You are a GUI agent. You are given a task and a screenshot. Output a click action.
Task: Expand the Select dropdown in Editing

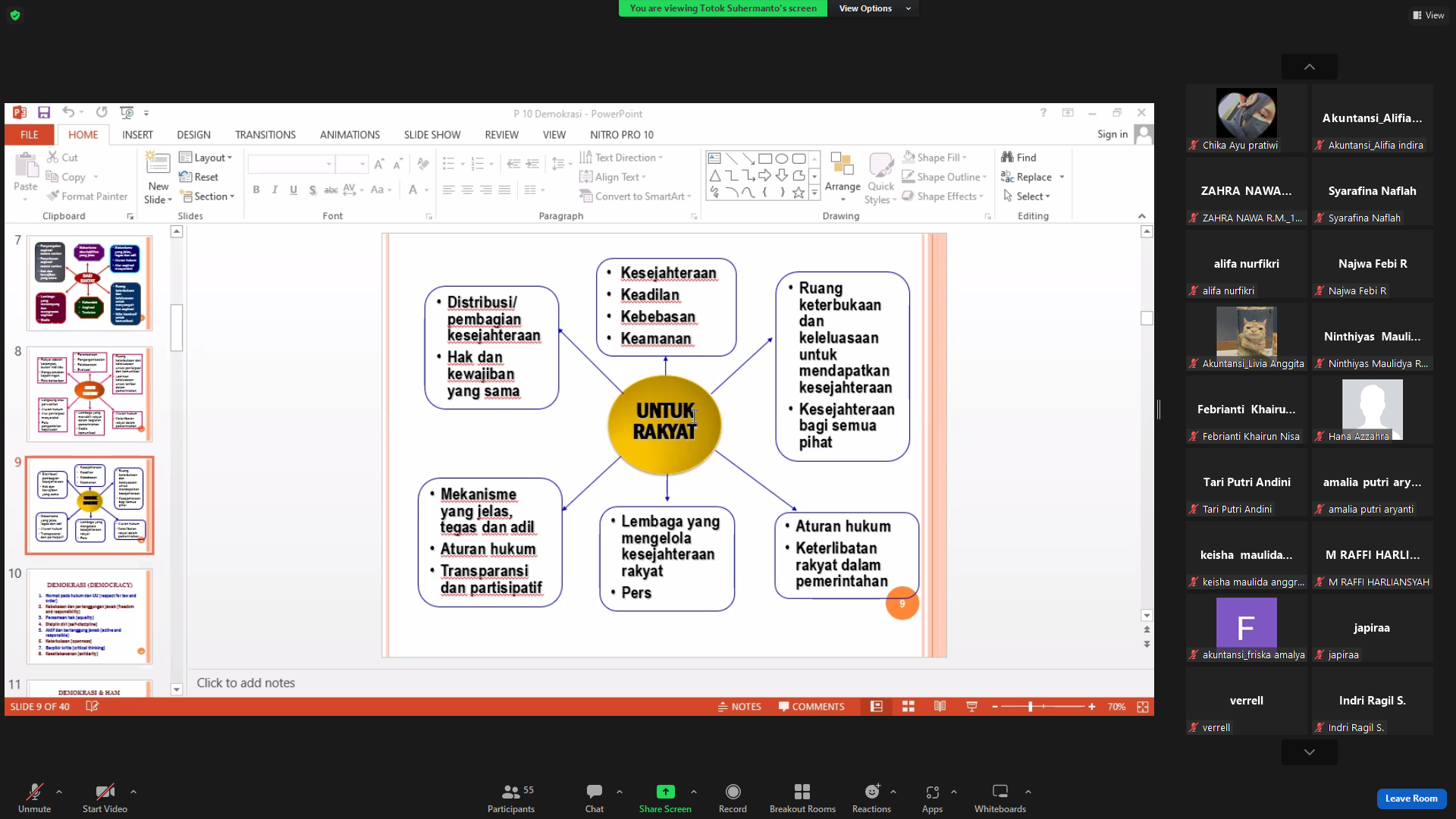pos(1026,196)
